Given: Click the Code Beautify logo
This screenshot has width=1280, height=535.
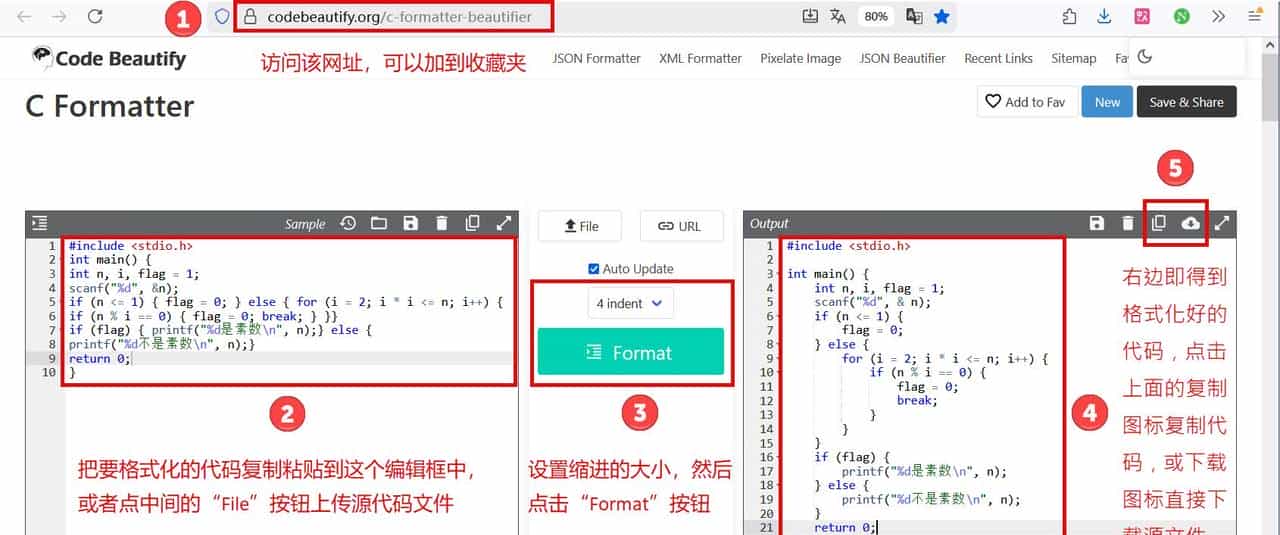Looking at the screenshot, I should 108,58.
